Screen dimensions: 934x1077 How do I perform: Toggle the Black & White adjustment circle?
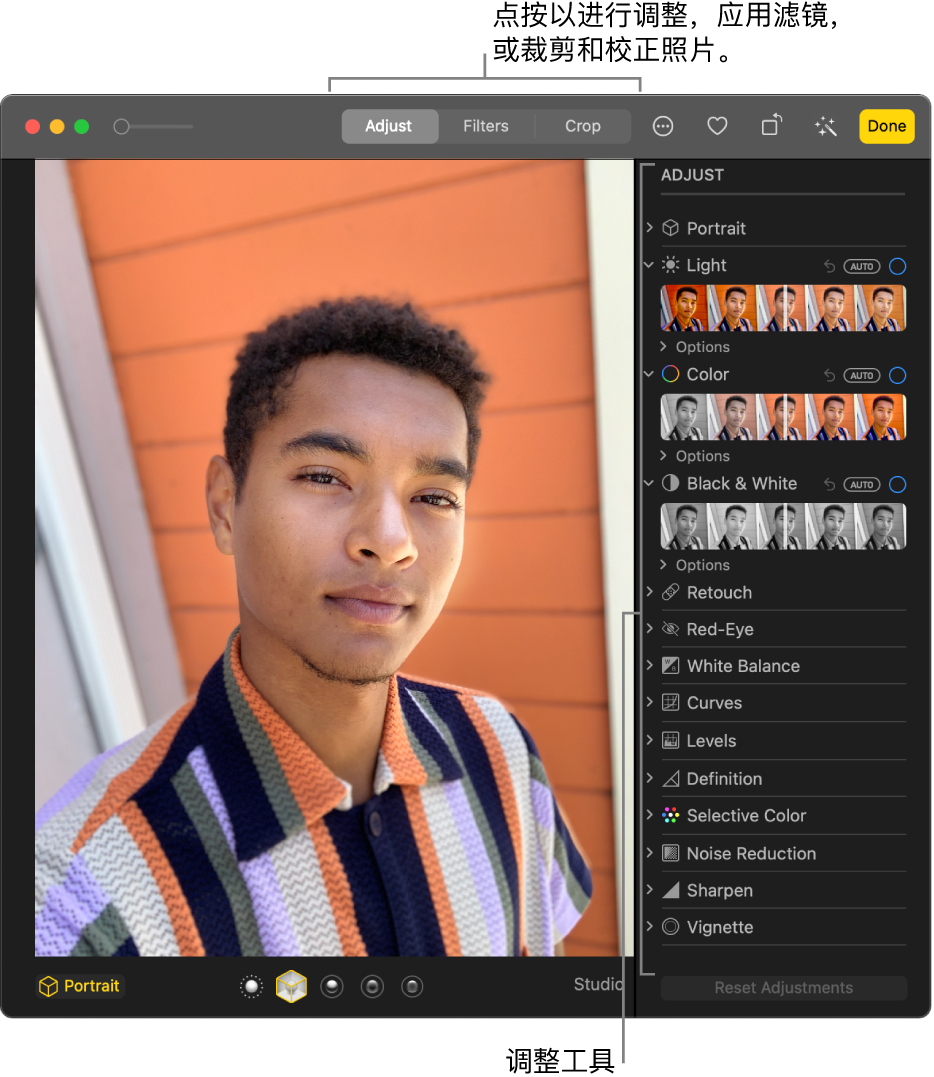898,485
